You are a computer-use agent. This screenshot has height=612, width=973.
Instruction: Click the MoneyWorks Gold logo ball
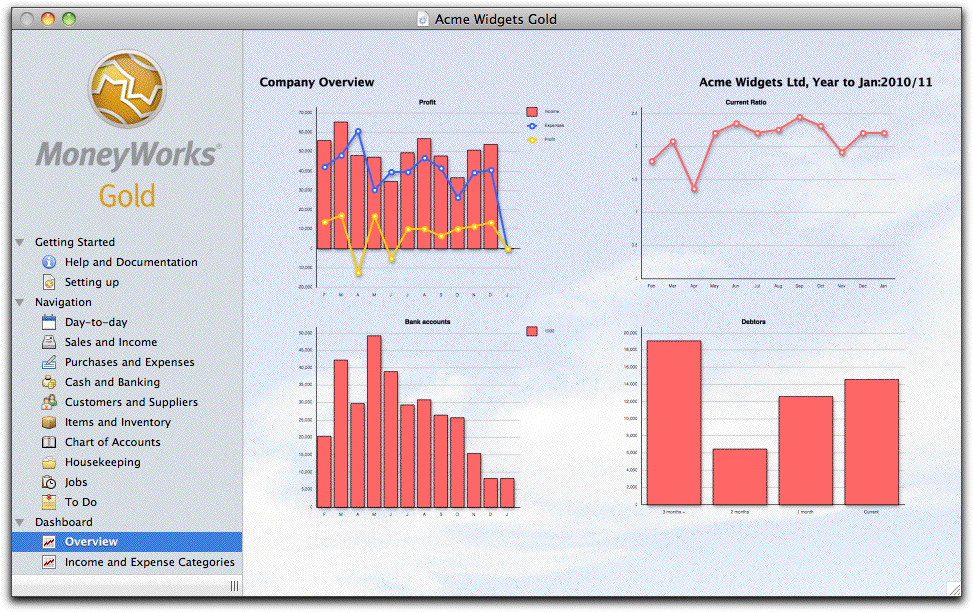[127, 88]
